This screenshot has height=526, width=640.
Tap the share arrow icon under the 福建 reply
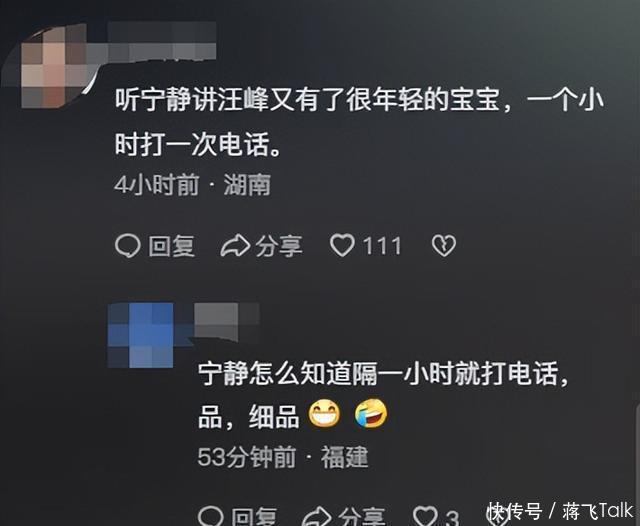click(x=316, y=517)
